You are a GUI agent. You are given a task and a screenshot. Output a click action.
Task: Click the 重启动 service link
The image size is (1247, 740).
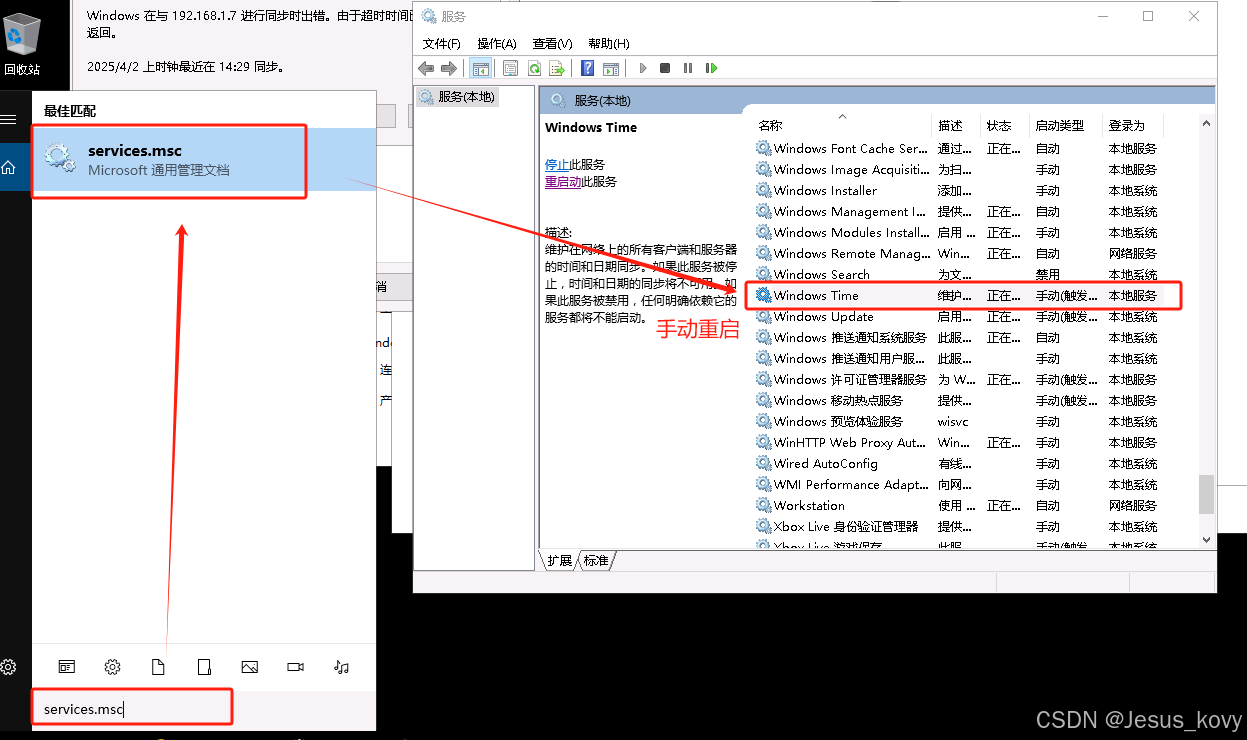point(563,182)
